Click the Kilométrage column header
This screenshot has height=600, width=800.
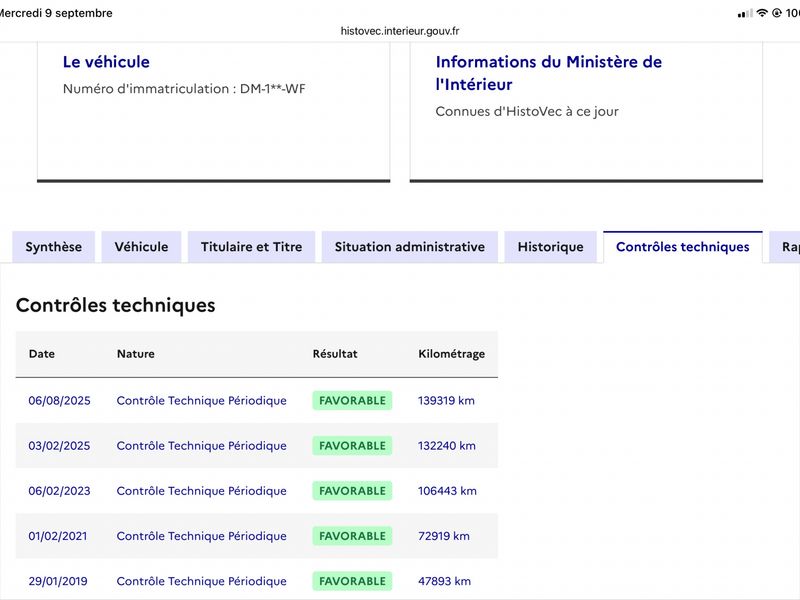pyautogui.click(x=452, y=354)
